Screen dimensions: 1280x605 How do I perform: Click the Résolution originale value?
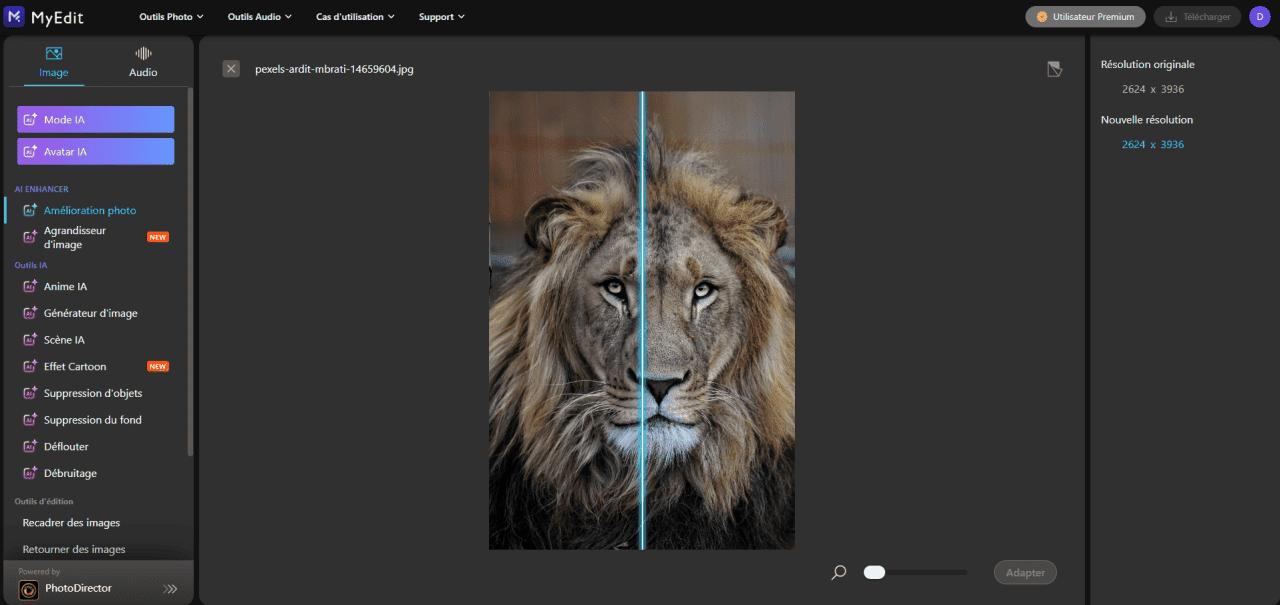(1153, 89)
